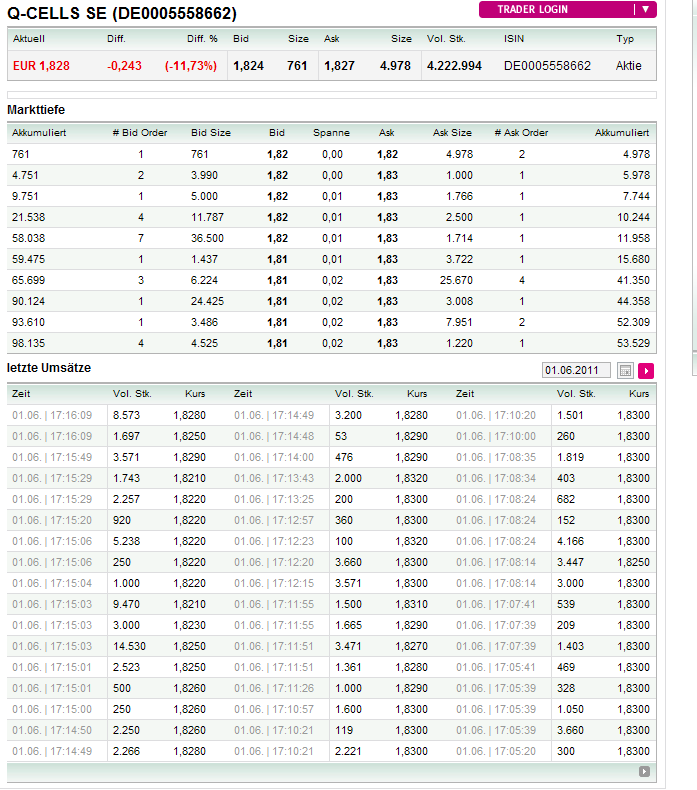
Task: Click the Bid Size column header
Action: 210,133
